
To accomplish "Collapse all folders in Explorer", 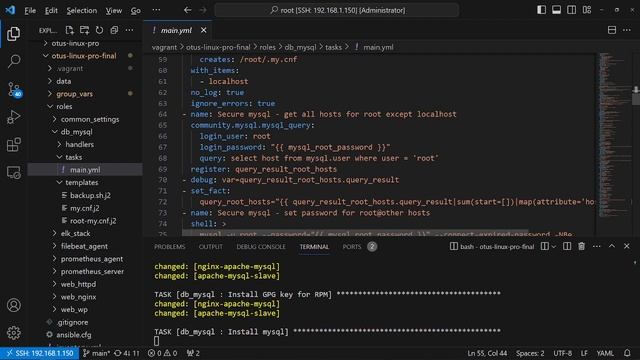I will pyautogui.click(x=114, y=30).
